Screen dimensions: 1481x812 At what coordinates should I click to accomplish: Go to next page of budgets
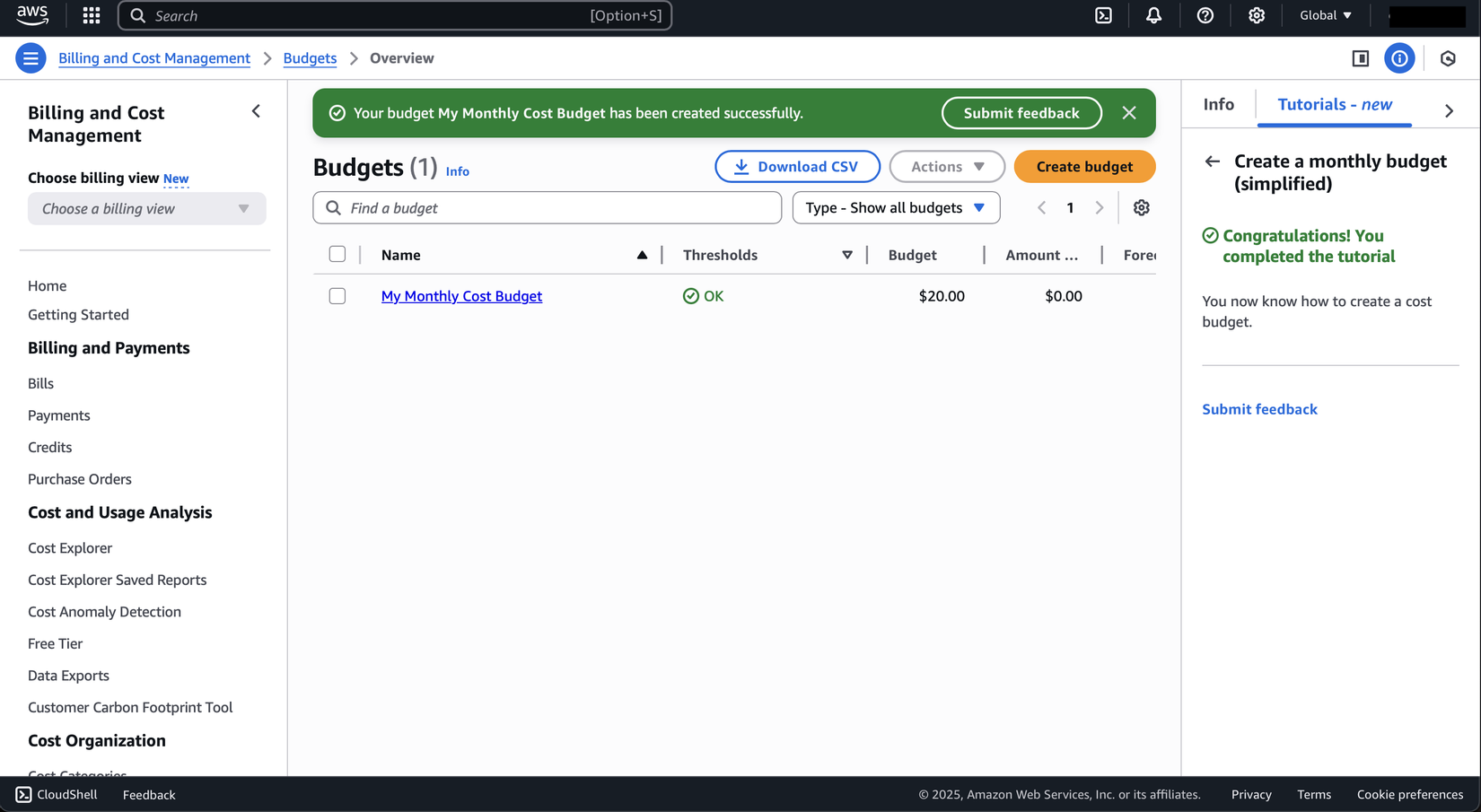coord(1100,207)
